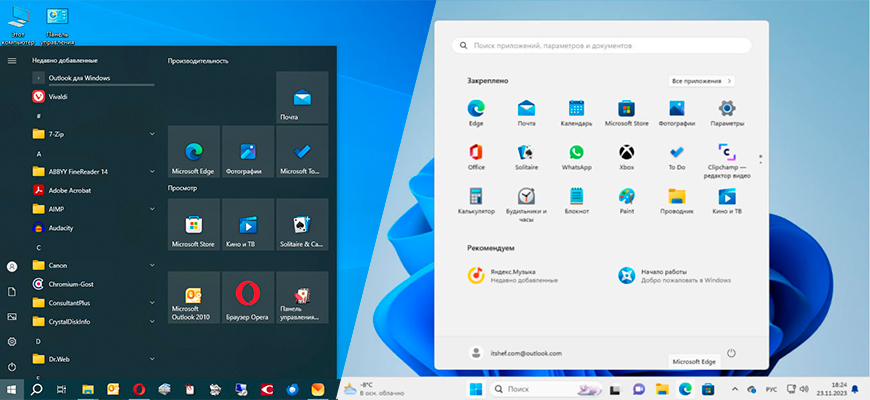870x400 pixels.
Task: Expand the Windows 10 Start hamburger menu
Action: point(12,60)
